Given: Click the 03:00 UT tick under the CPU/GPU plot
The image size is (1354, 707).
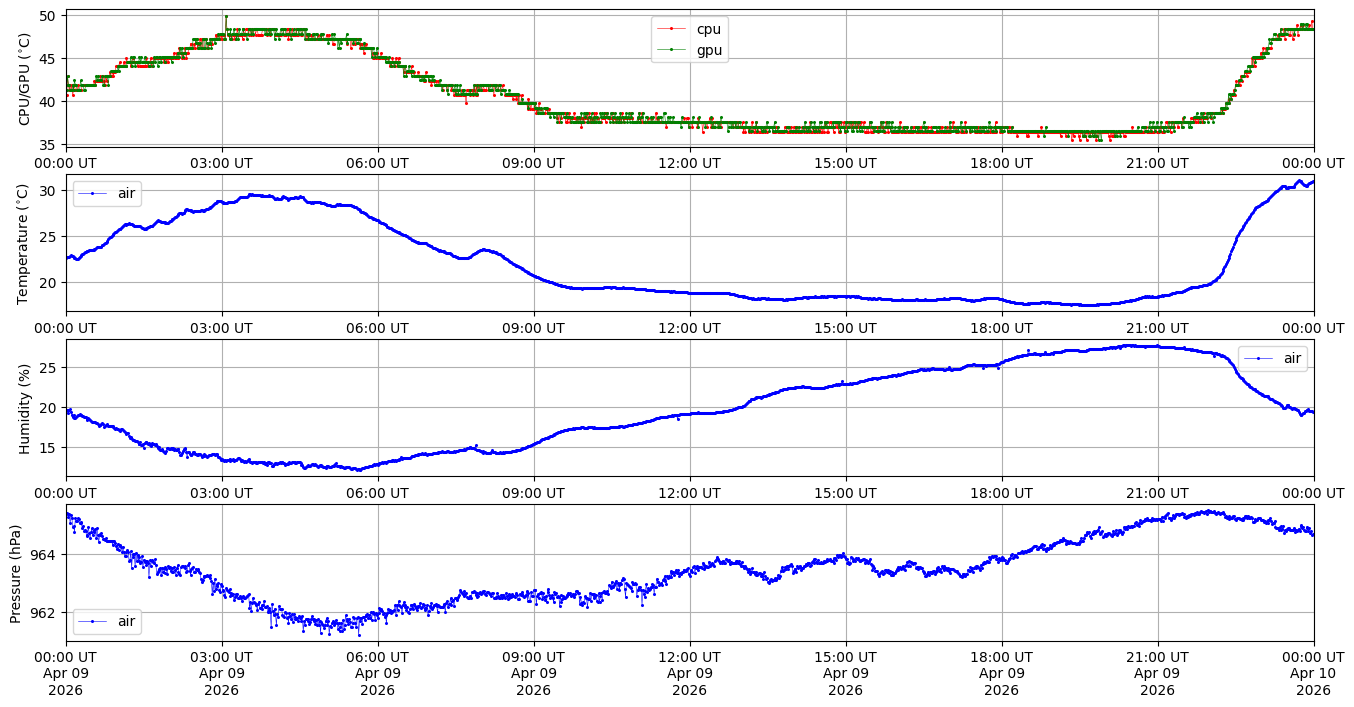Looking at the screenshot, I should [x=222, y=163].
